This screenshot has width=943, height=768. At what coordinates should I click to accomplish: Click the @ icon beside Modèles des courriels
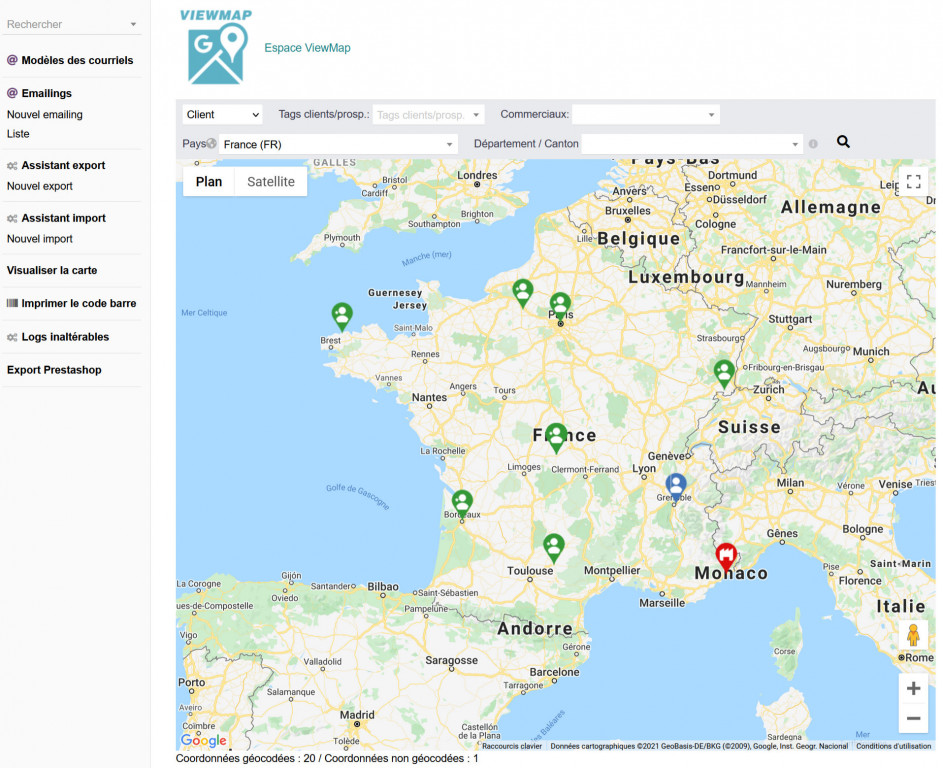pyautogui.click(x=12, y=60)
